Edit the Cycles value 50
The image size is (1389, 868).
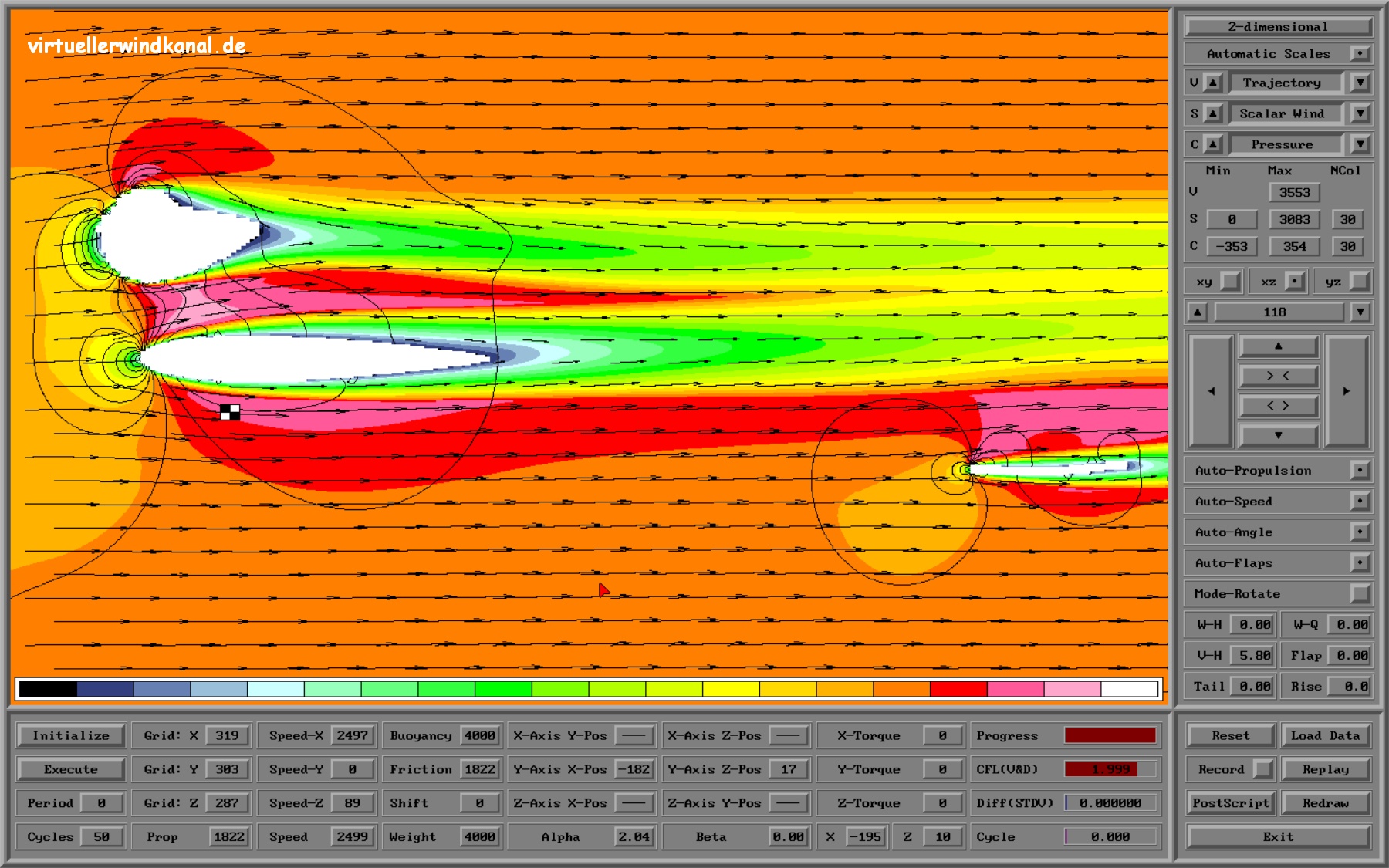(x=102, y=836)
